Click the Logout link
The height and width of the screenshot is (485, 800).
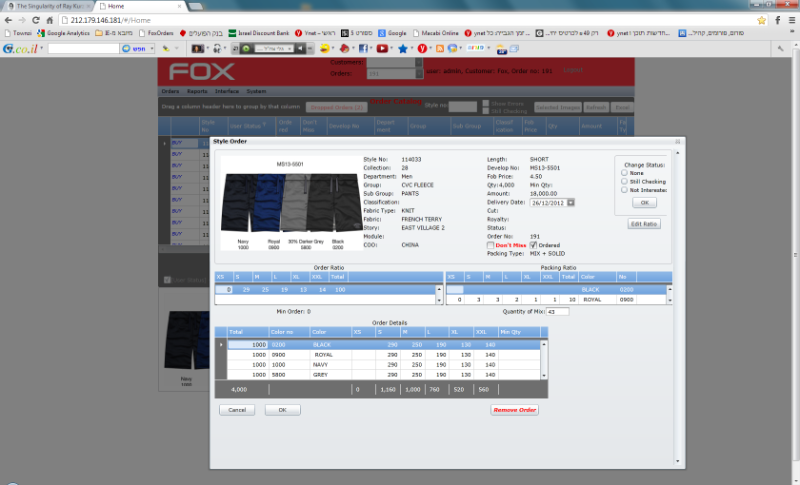(573, 70)
